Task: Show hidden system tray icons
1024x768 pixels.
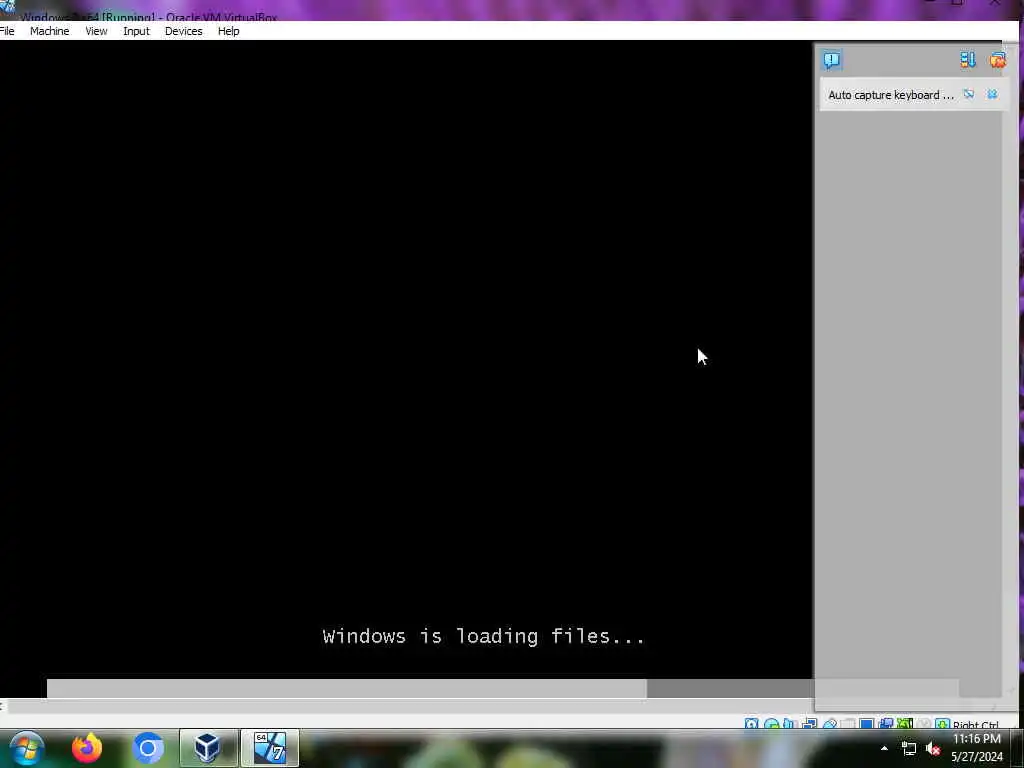Action: [x=884, y=748]
